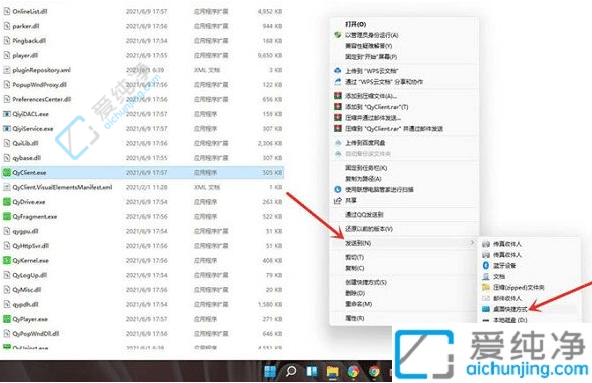
Task: Click the pluginRepository.xml file icon
Action: [x=6, y=70]
